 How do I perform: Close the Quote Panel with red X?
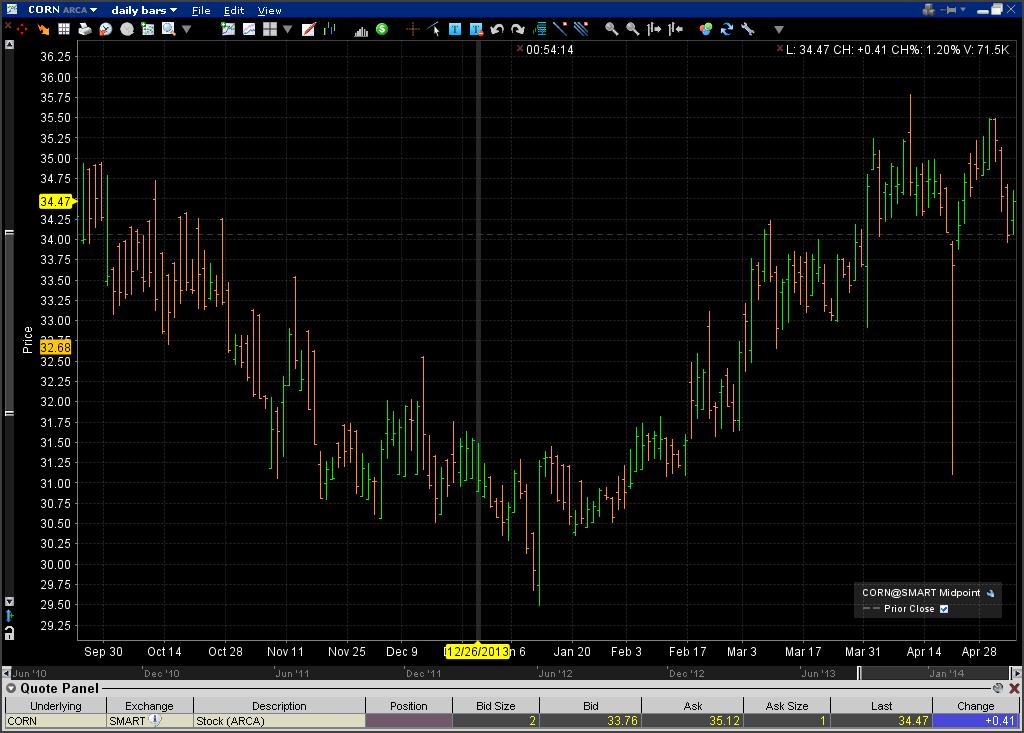[1014, 688]
